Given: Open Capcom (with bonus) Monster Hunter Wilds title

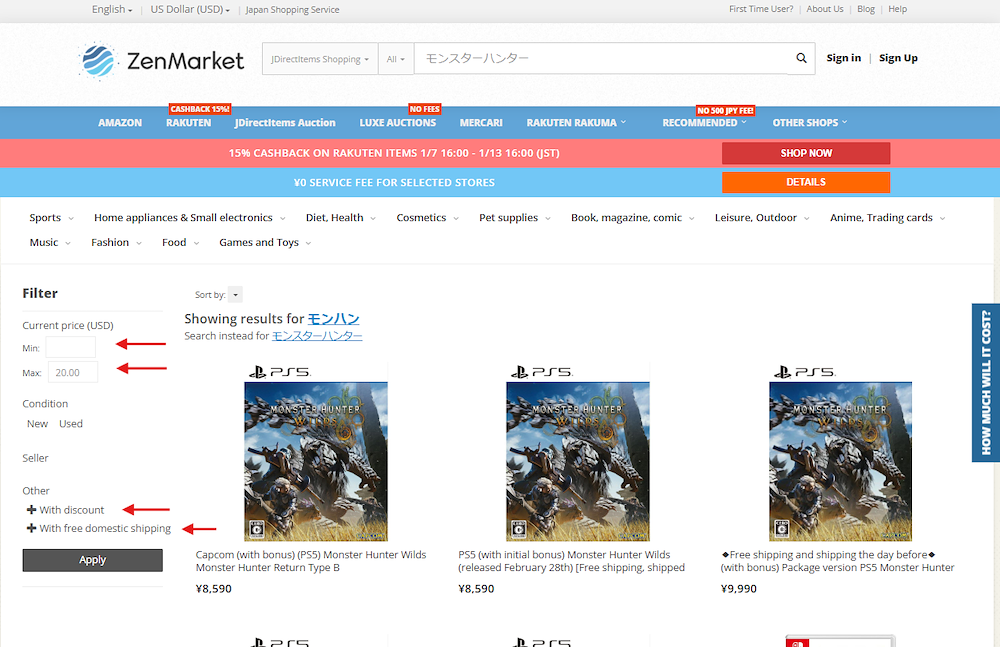Looking at the screenshot, I should pyautogui.click(x=311, y=561).
